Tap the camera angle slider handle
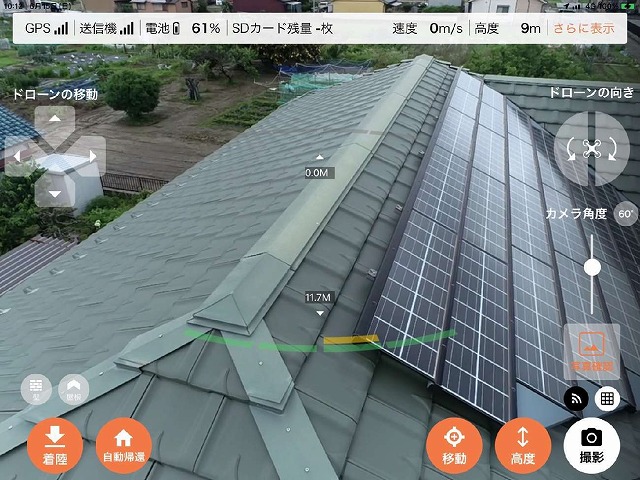Viewport: 640px width, 480px height. coord(592,268)
